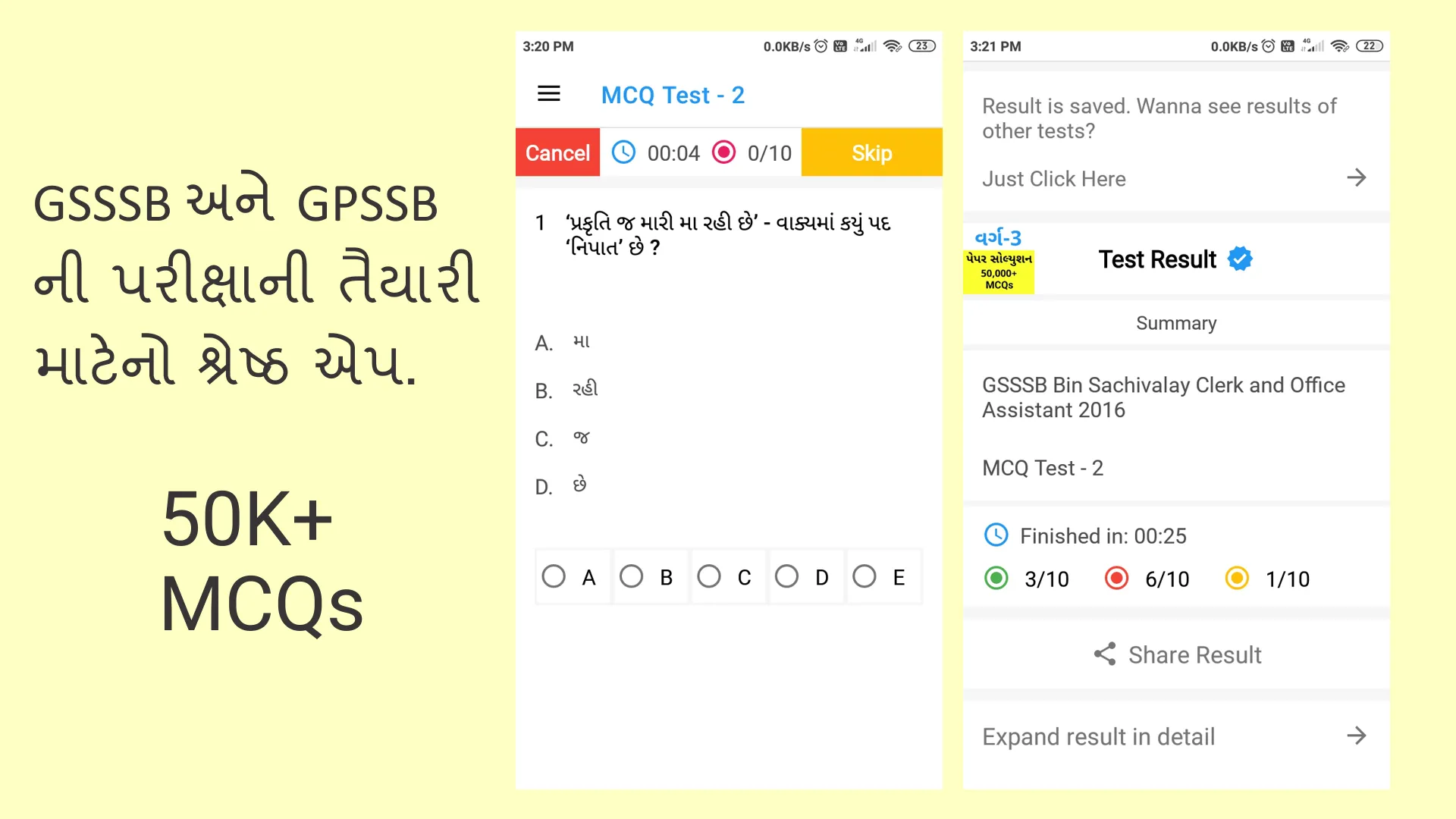Select radio button option E
The width and height of the screenshot is (1456, 819).
pyautogui.click(x=865, y=576)
